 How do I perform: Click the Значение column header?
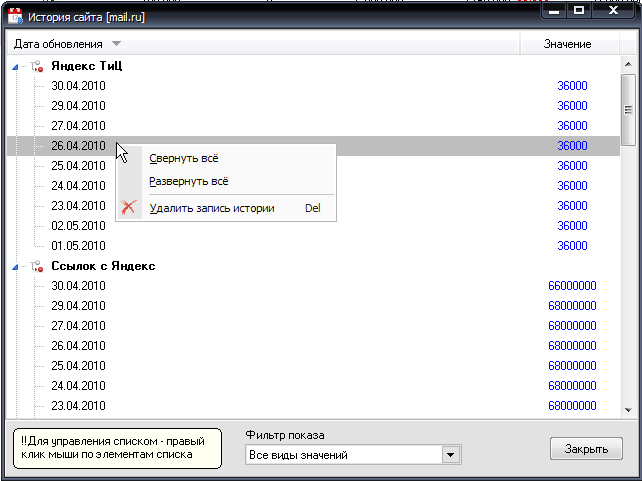click(x=567, y=44)
